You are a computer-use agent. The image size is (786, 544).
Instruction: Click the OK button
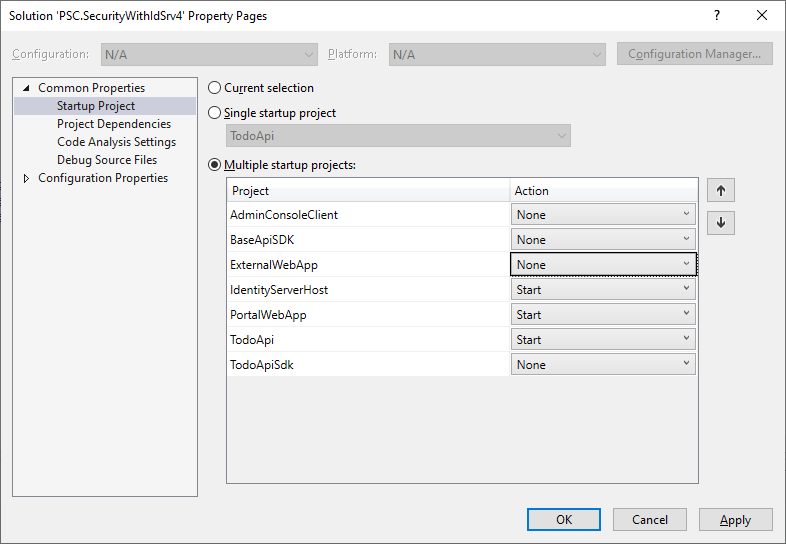[x=564, y=519]
